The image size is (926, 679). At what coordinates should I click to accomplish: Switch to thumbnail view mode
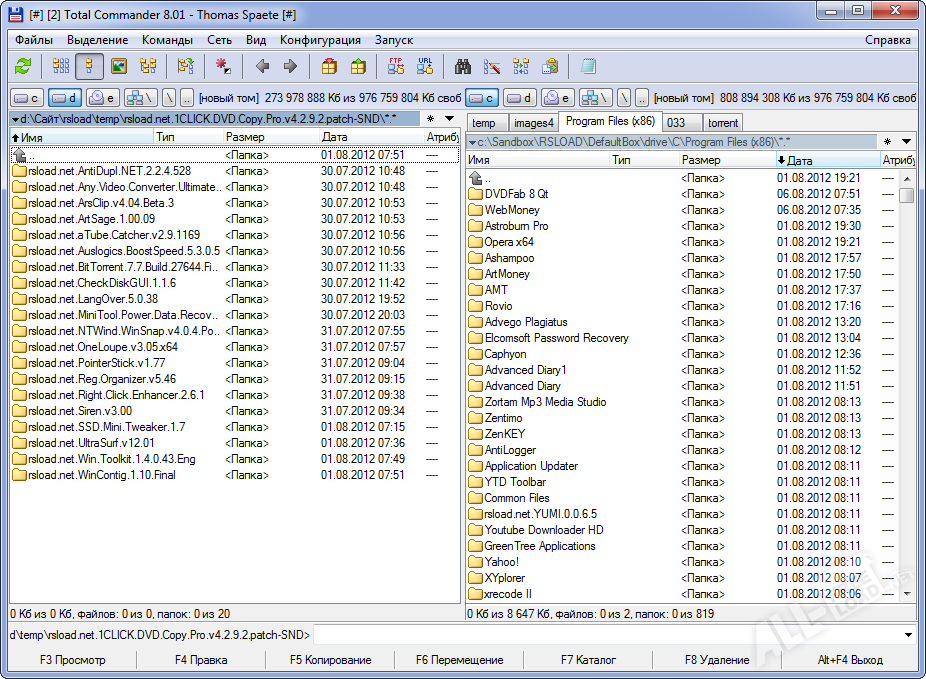click(119, 67)
